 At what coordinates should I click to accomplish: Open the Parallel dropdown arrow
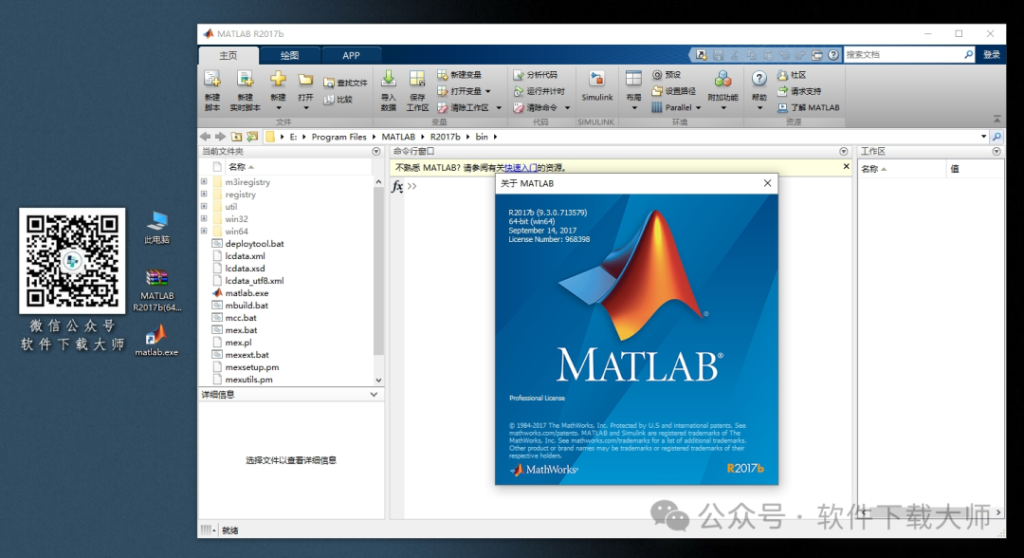click(x=698, y=108)
